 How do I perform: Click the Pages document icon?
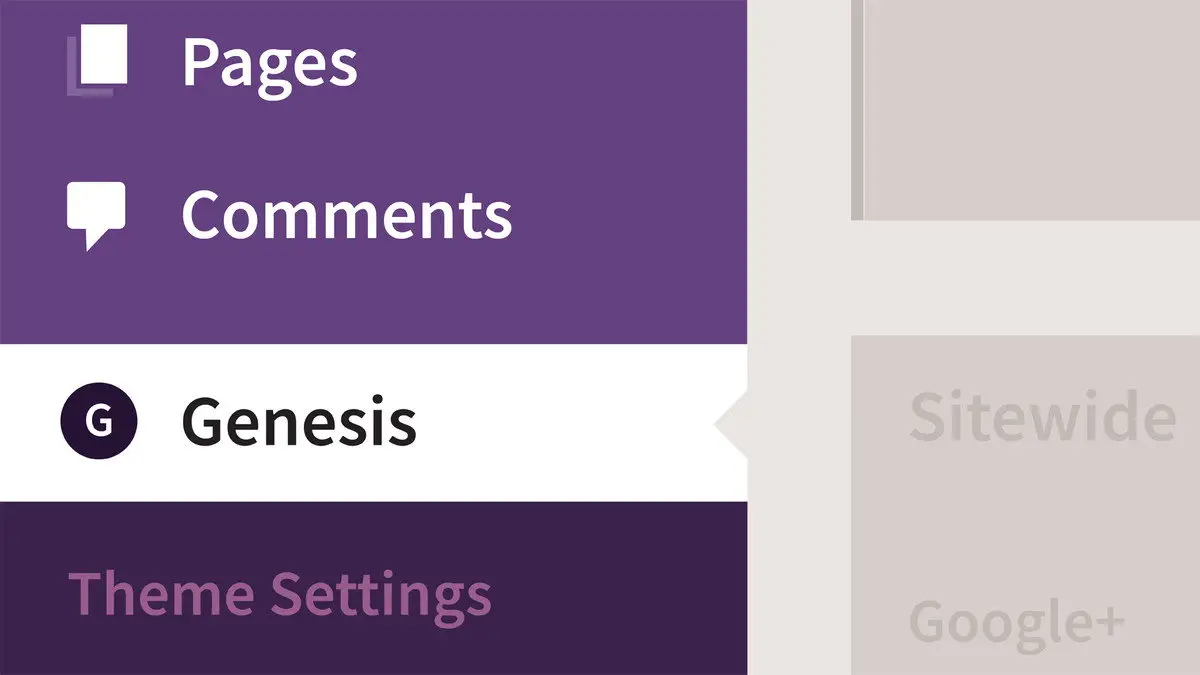(98, 61)
